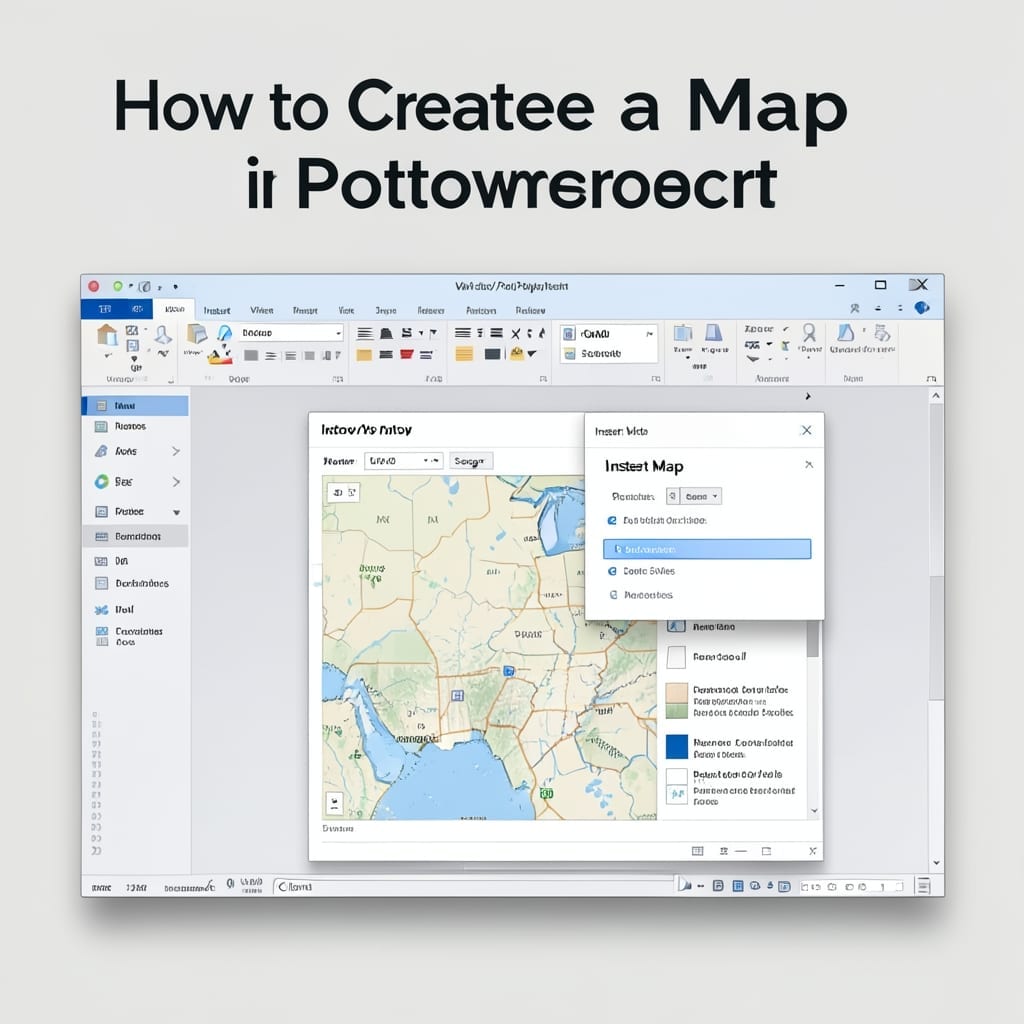Click the first blue tab at ribbon's left
Screen dimensions: 1024x1024
tap(105, 309)
